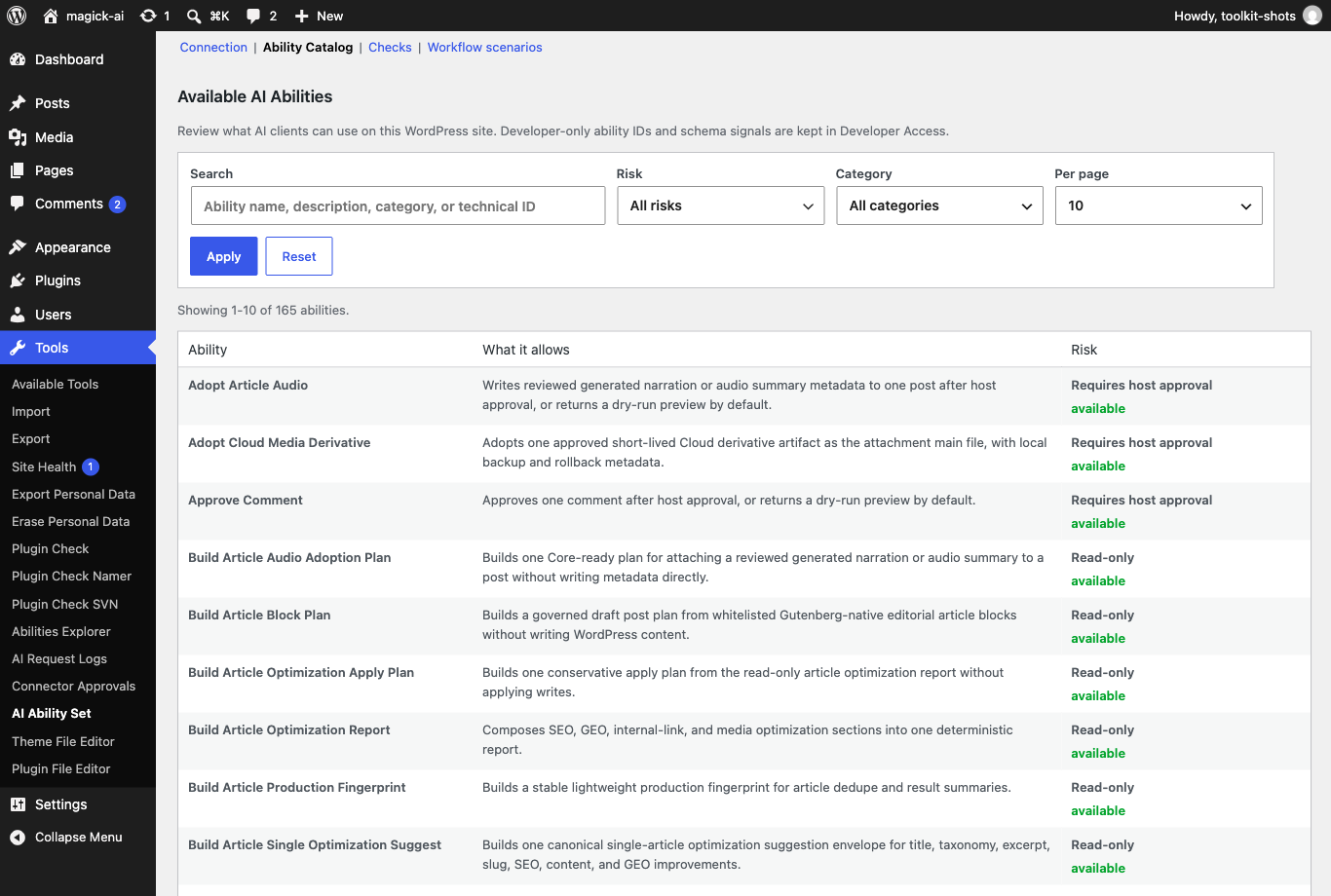Click the Posts pushpin icon
This screenshot has height=896, width=1331.
[18, 103]
